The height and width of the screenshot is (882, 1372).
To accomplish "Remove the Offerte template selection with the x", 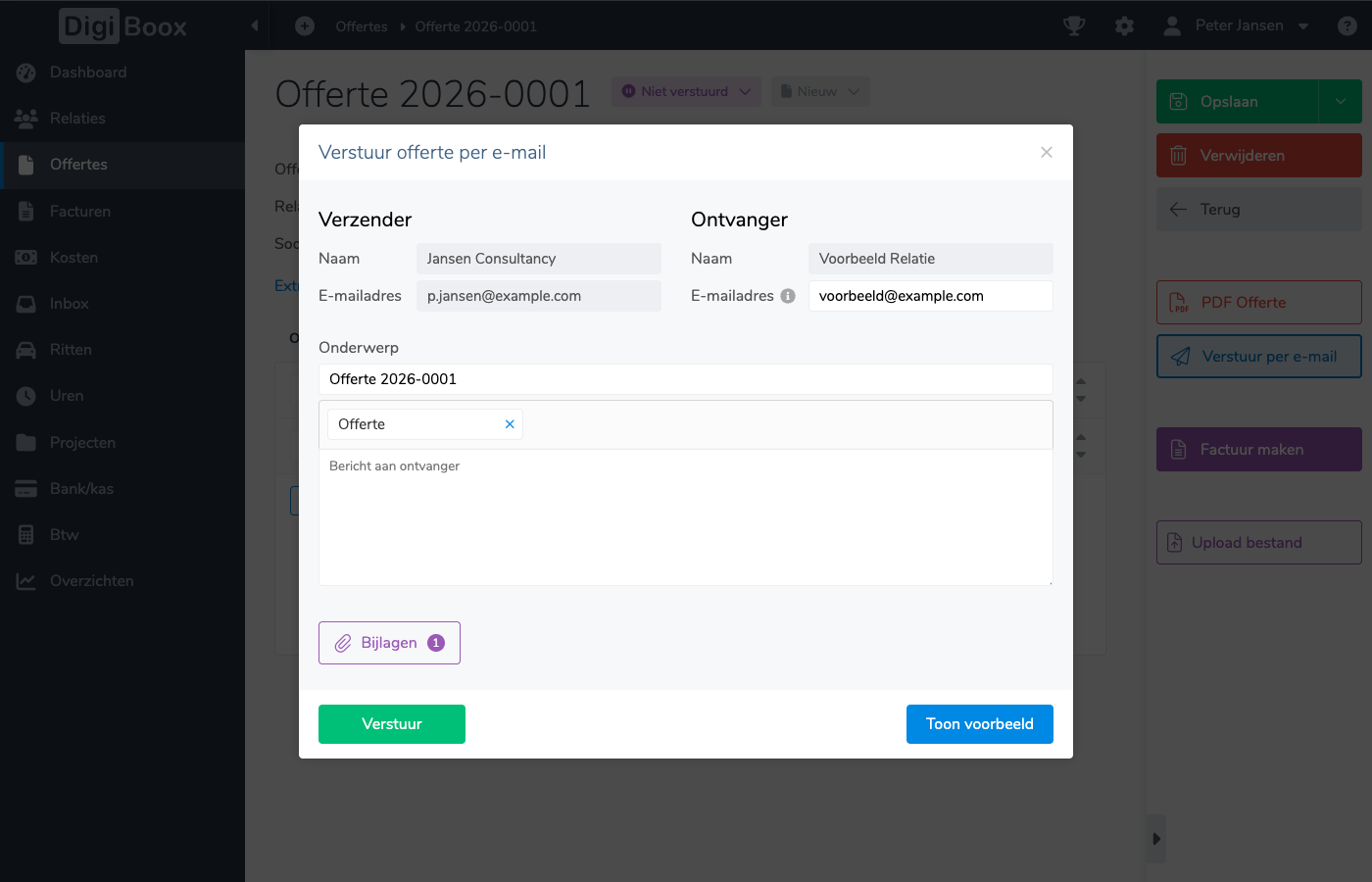I will tap(510, 424).
